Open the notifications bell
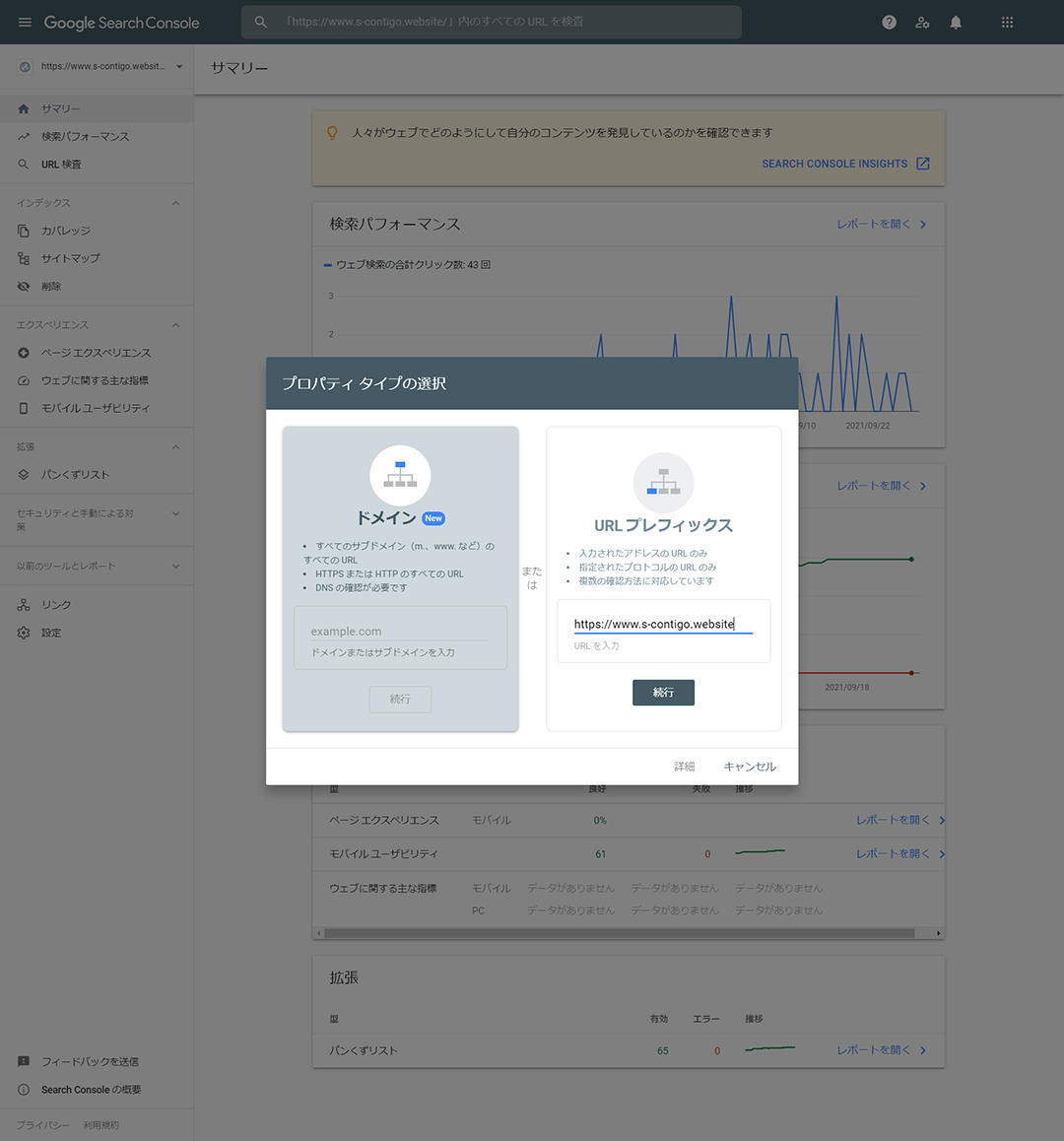 coord(956,23)
